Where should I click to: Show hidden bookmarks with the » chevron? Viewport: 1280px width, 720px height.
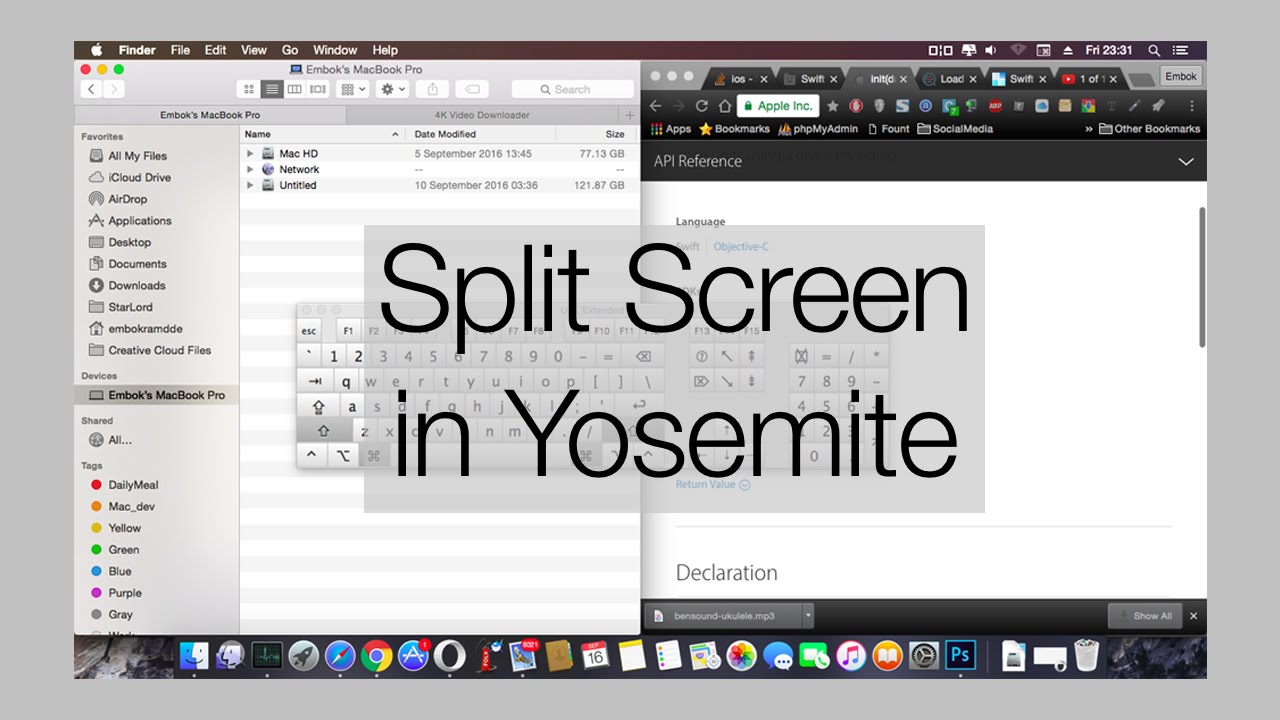click(1088, 129)
